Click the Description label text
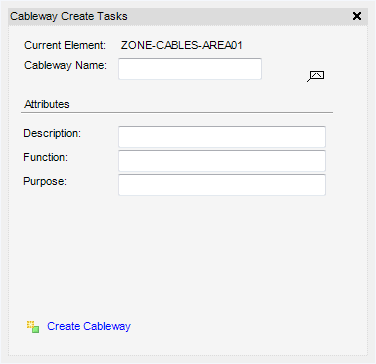Screen dimensions: 376x364 tap(52, 133)
